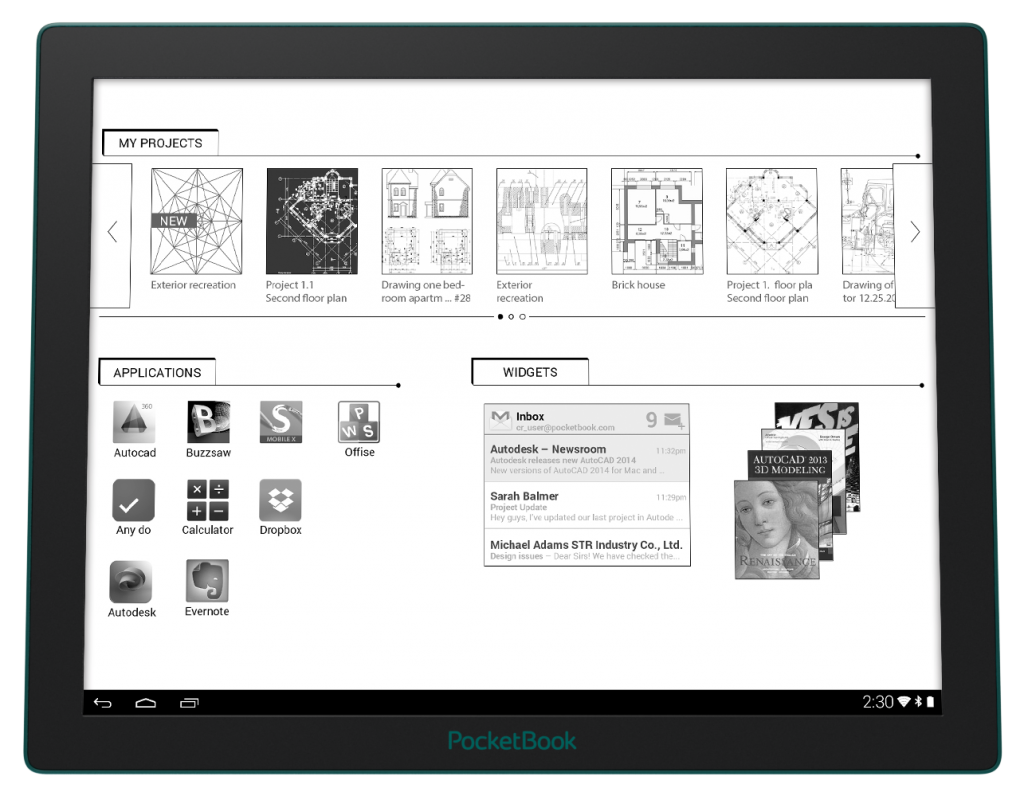Open the Calculator app

(208, 500)
